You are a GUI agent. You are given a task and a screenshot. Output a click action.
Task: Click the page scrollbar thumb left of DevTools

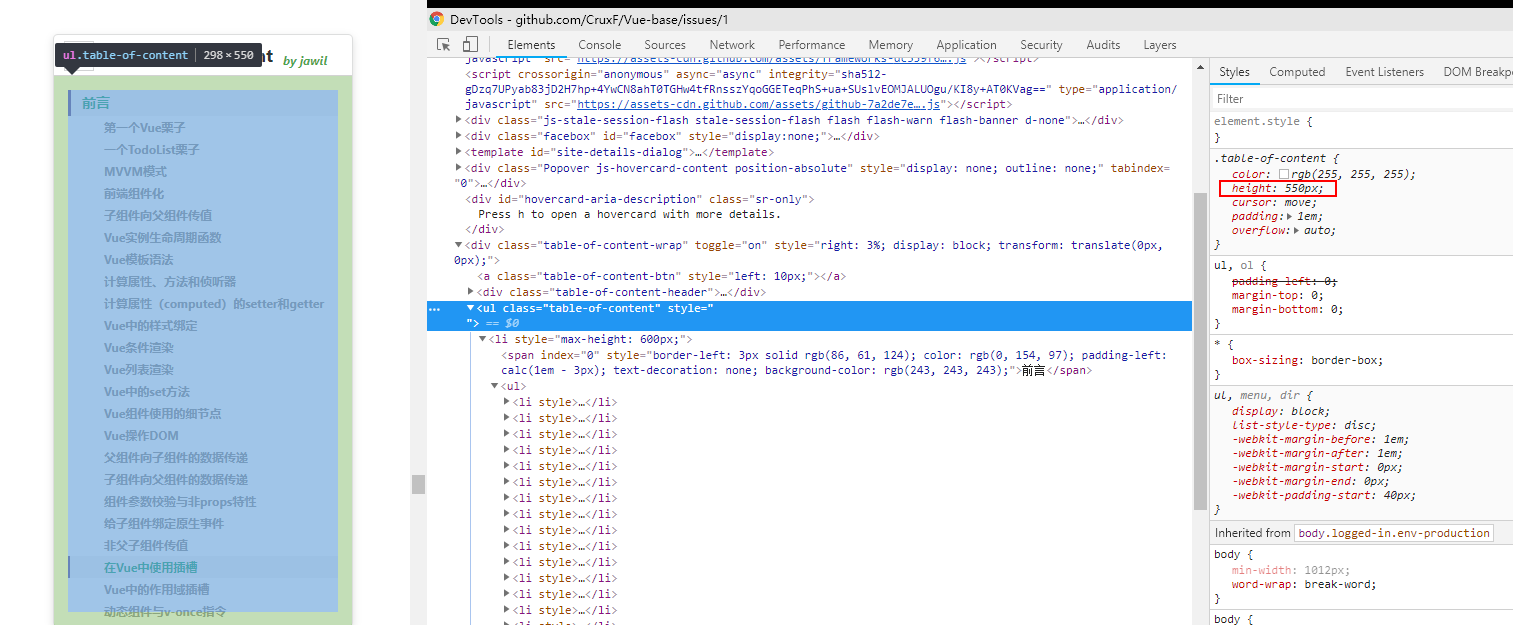pyautogui.click(x=419, y=484)
